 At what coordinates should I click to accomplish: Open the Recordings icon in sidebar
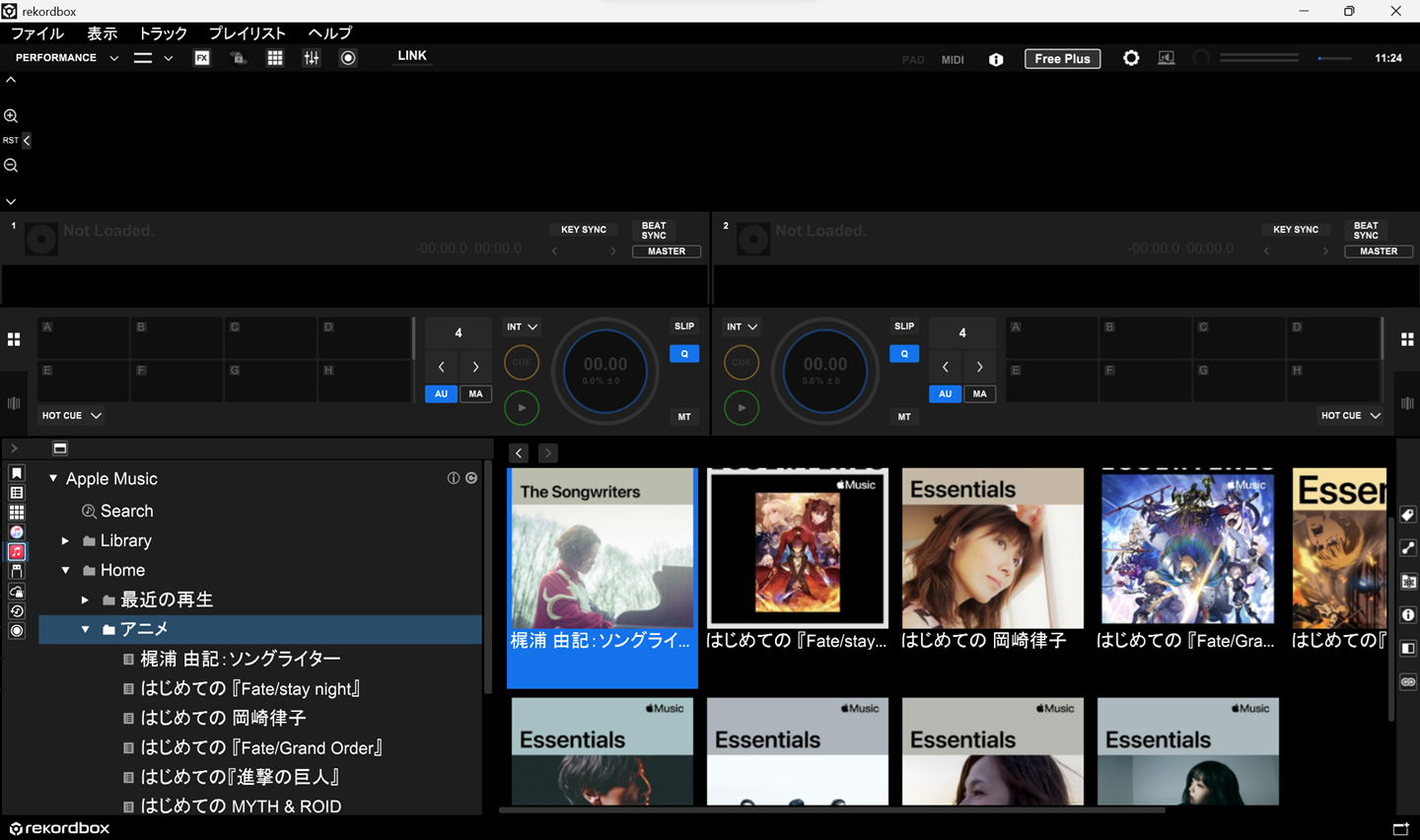tap(17, 631)
